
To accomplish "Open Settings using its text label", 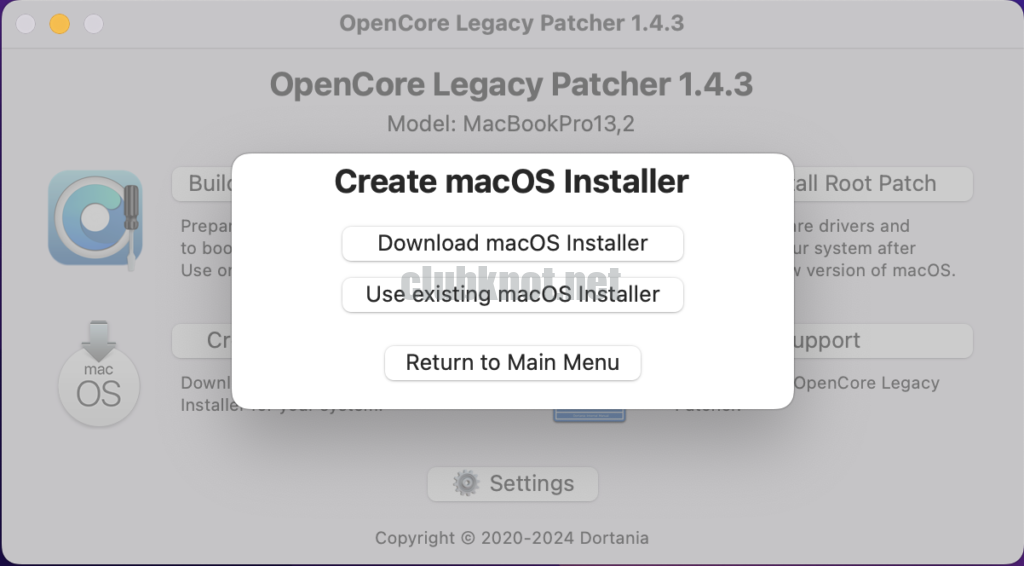I will tap(531, 484).
